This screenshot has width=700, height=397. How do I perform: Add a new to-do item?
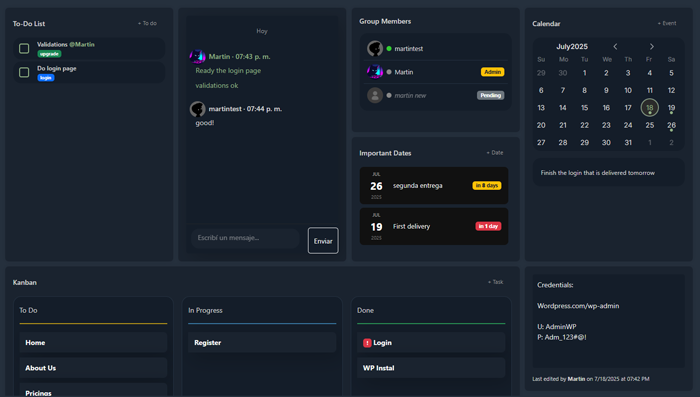pyautogui.click(x=147, y=23)
